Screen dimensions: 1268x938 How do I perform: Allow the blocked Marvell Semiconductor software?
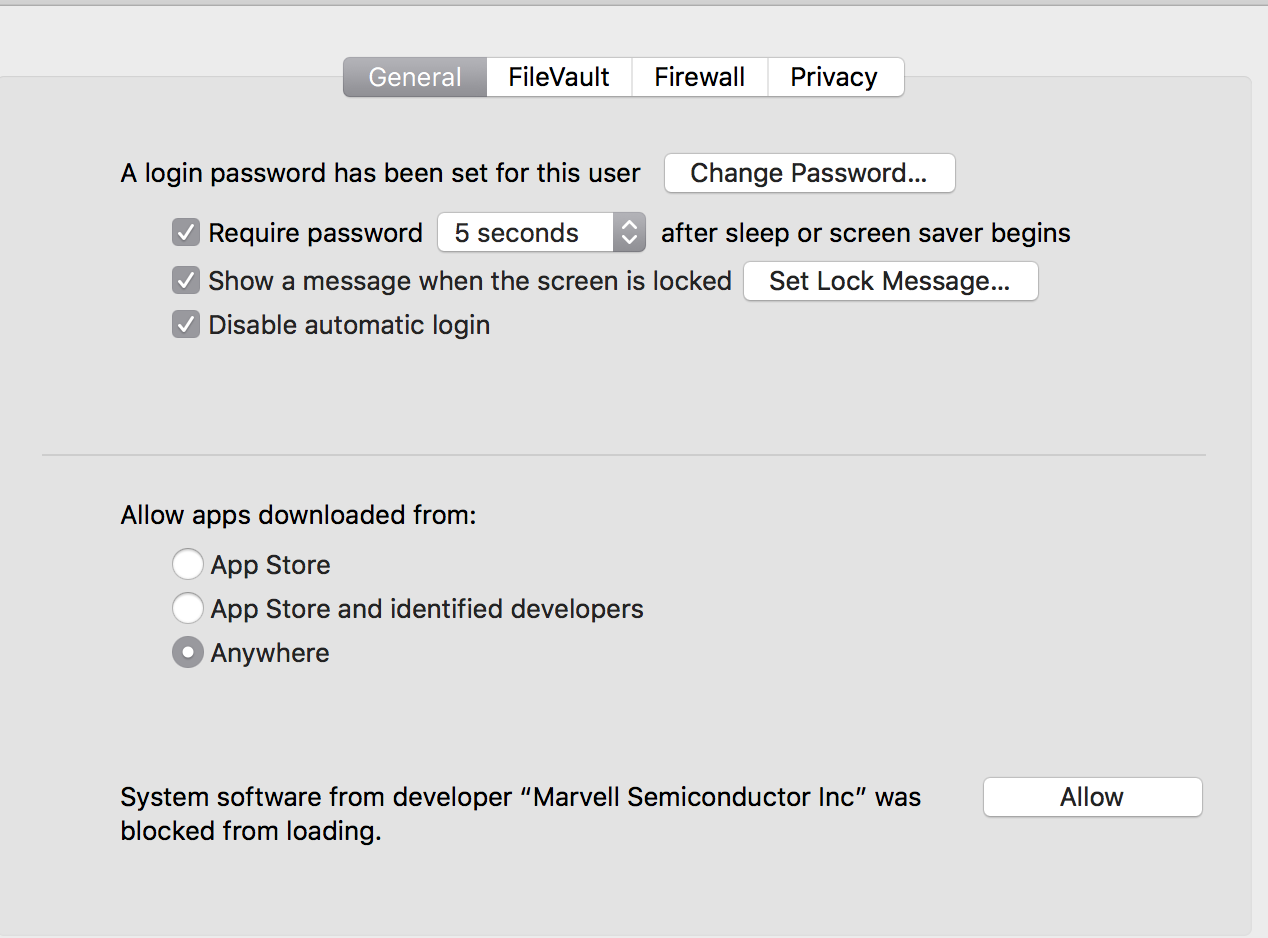tap(1092, 797)
